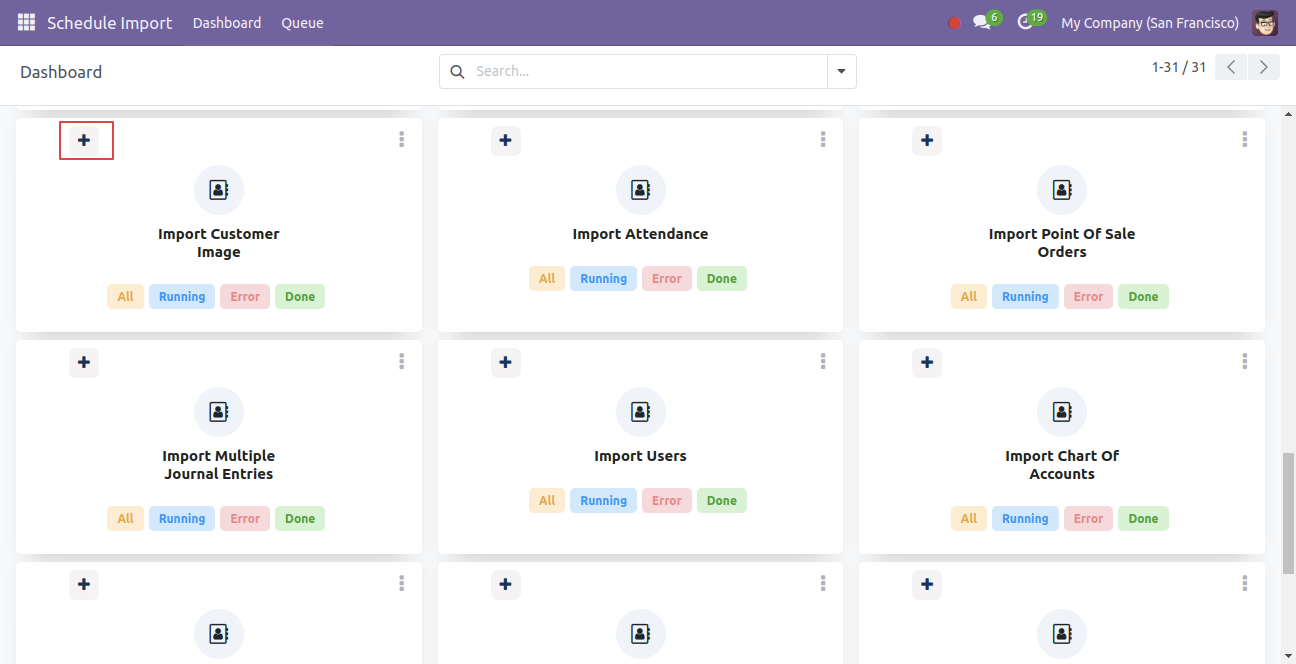
Task: Open kebab menu on Import Chart Of Accounts
Action: coord(1245,361)
